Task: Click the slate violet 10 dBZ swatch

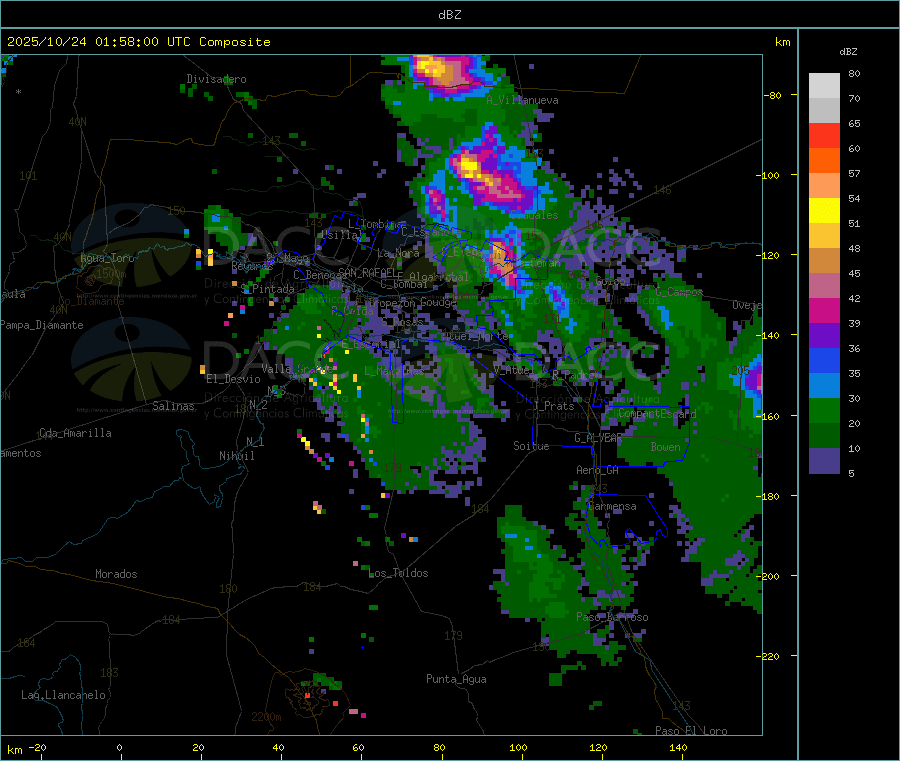Action: click(x=824, y=460)
